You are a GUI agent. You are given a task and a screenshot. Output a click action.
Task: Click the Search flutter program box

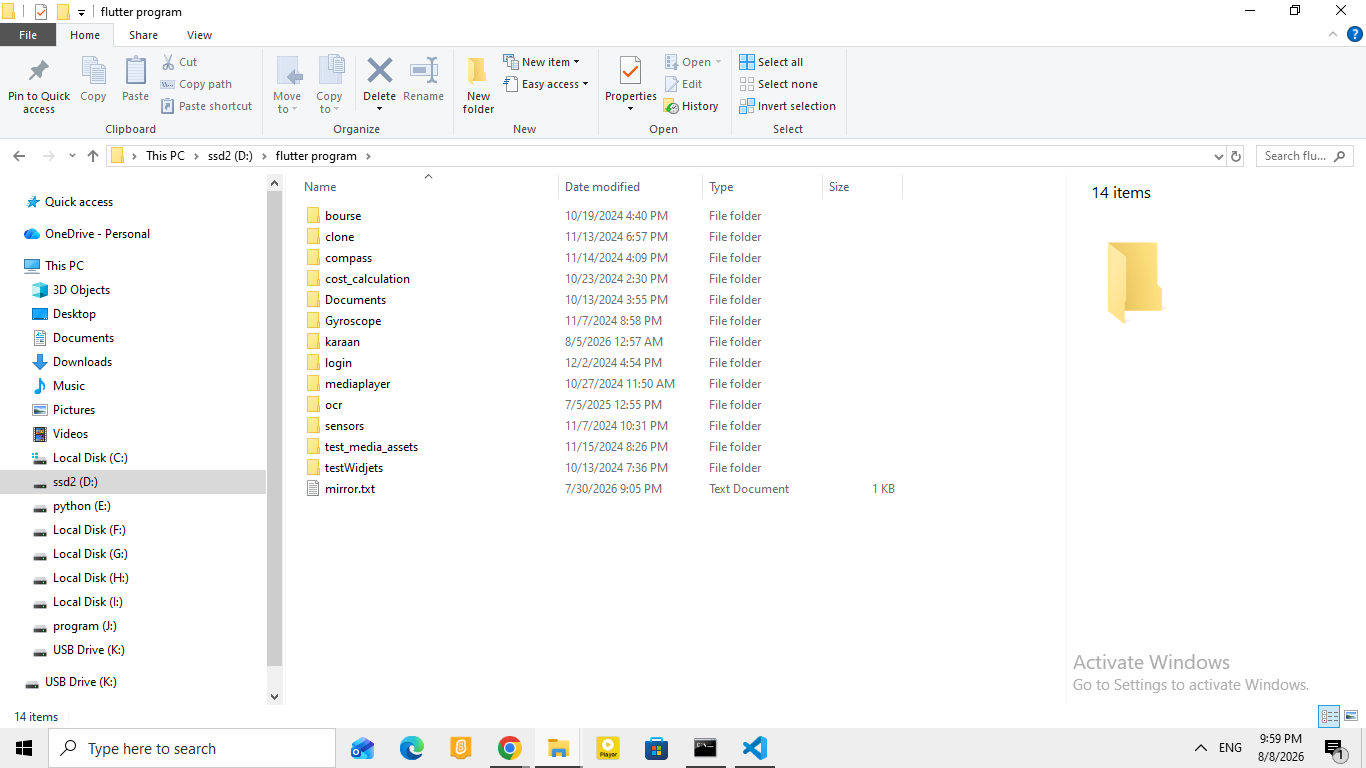click(x=1306, y=156)
